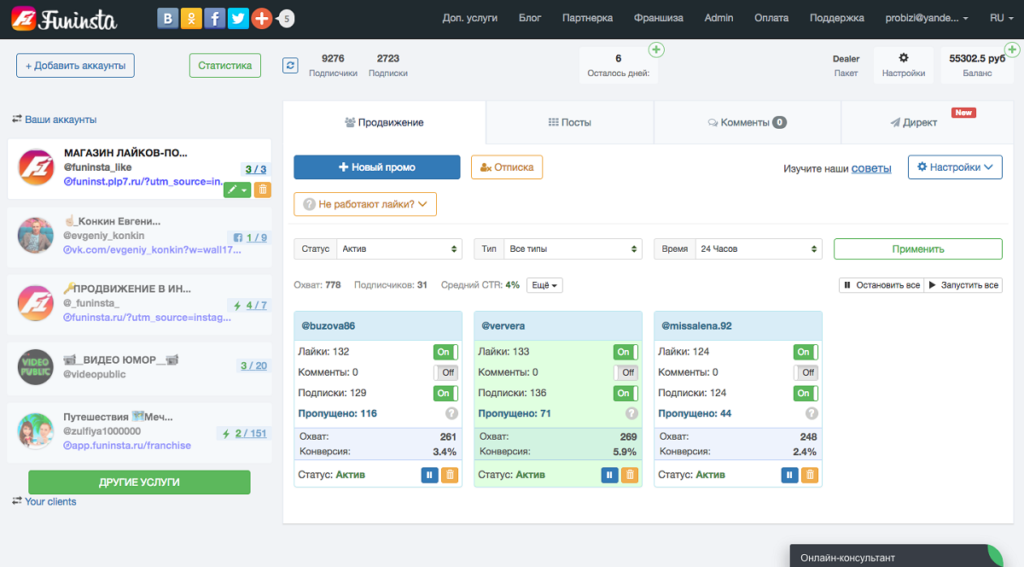Viewport: 1024px width, 567px height.
Task: Enable Комменты toggle for @ververa
Action: point(625,372)
